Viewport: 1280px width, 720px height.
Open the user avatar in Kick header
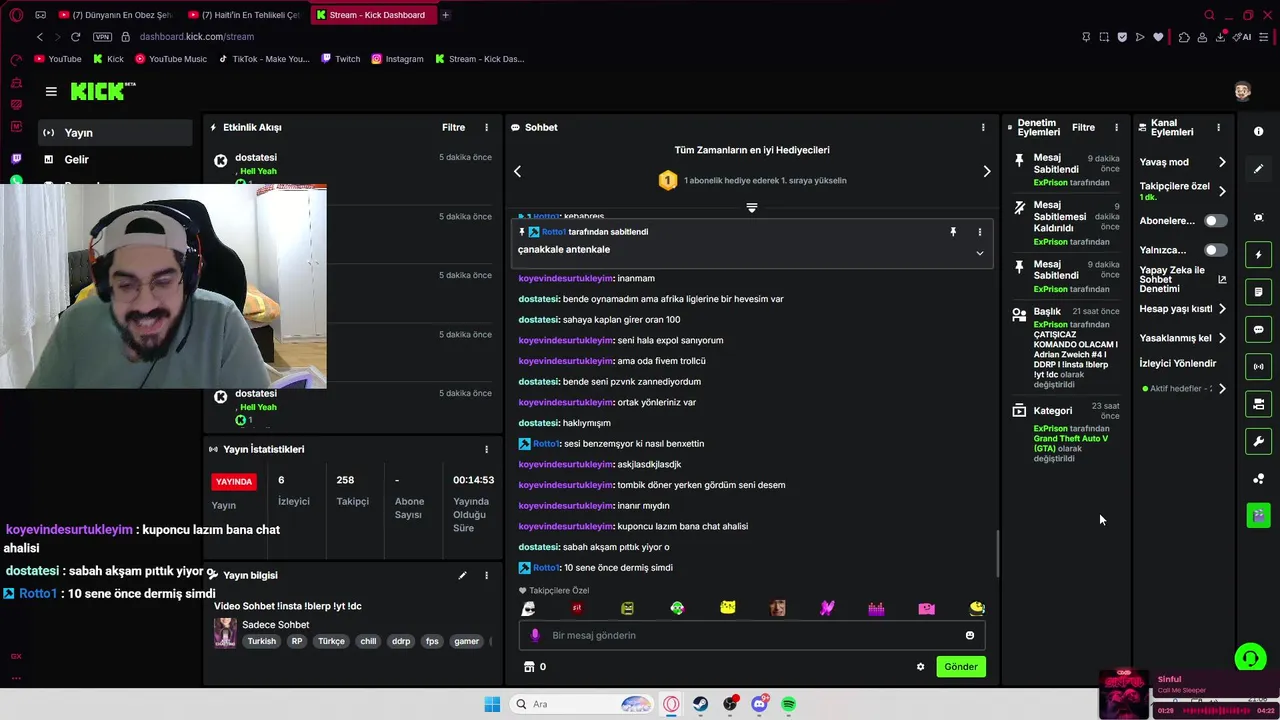click(x=1242, y=91)
